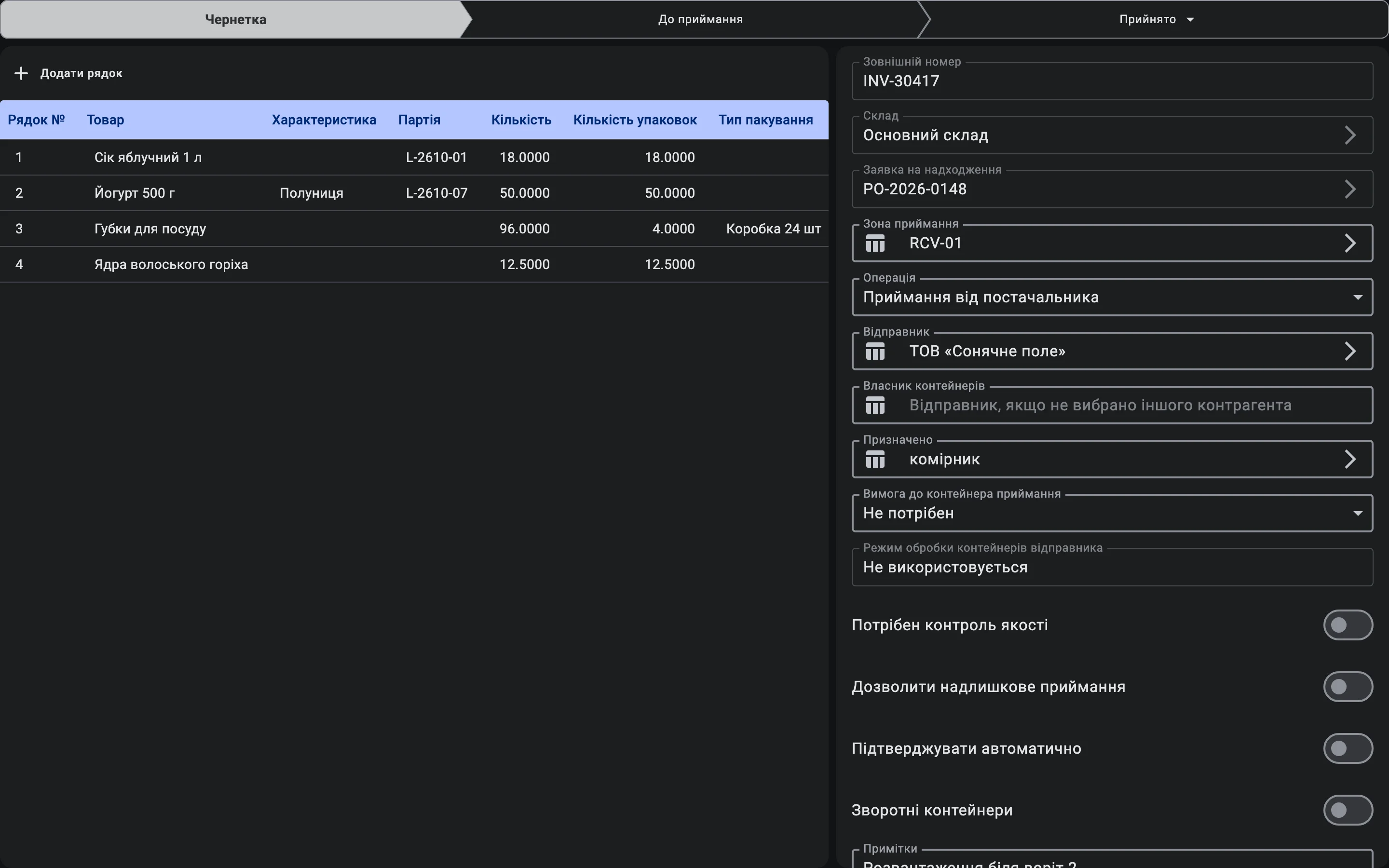Sort by Товар column header

106,120
